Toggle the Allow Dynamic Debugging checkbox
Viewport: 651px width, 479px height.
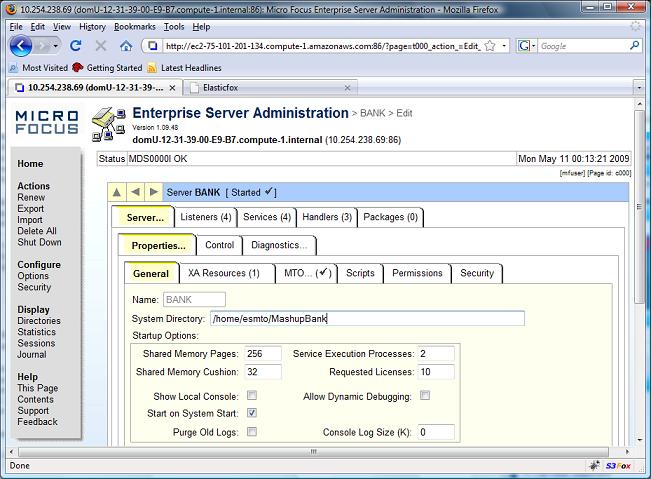click(425, 395)
